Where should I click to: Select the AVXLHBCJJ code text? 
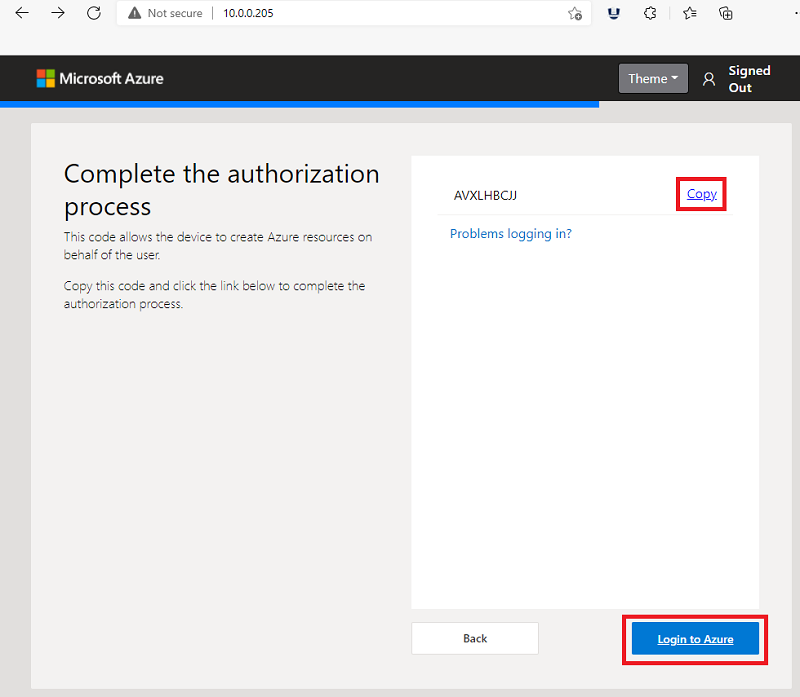pyautogui.click(x=485, y=195)
